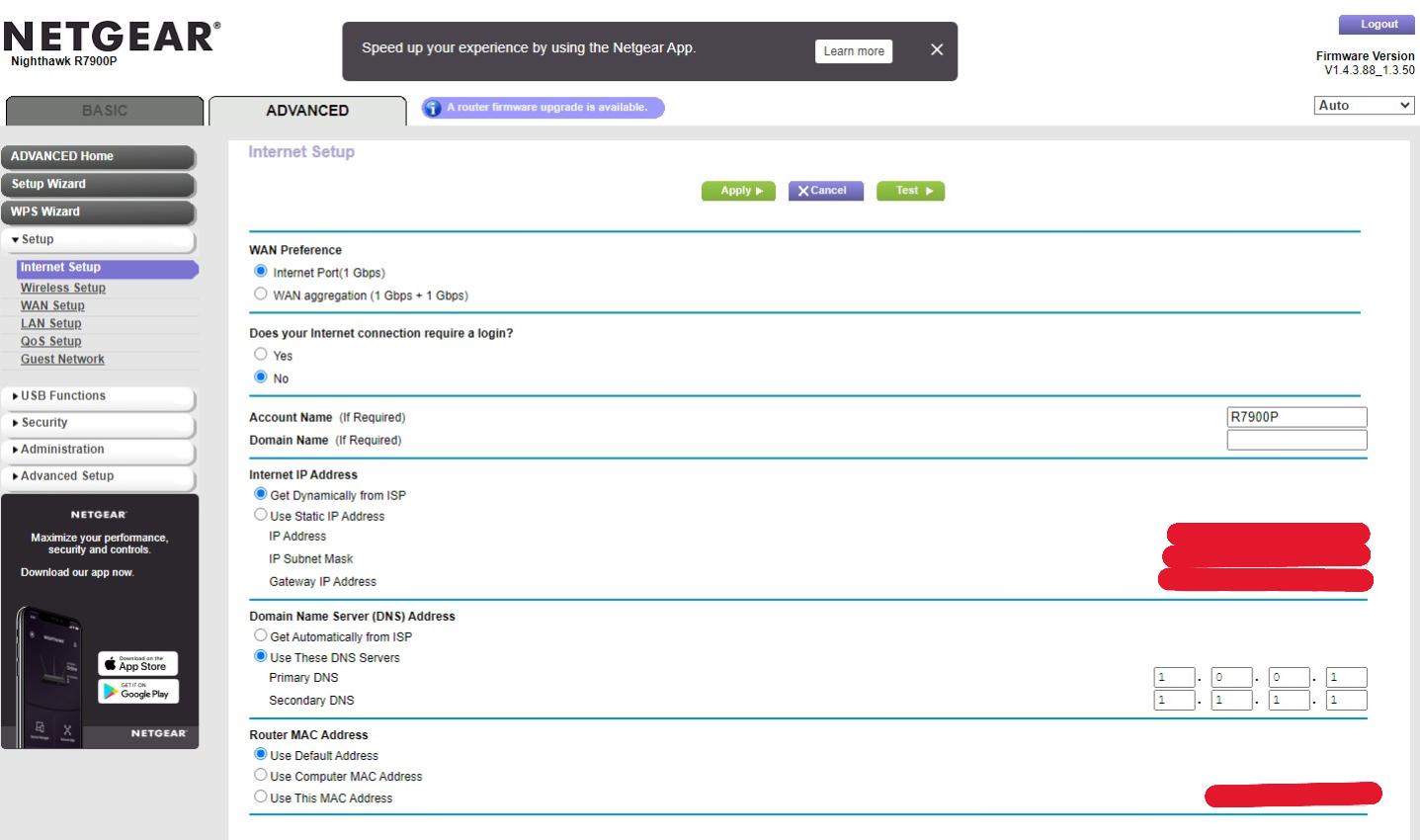Screen dimensions: 1420x840
Task: Open the Auto language dropdown
Action: pyautogui.click(x=1364, y=106)
